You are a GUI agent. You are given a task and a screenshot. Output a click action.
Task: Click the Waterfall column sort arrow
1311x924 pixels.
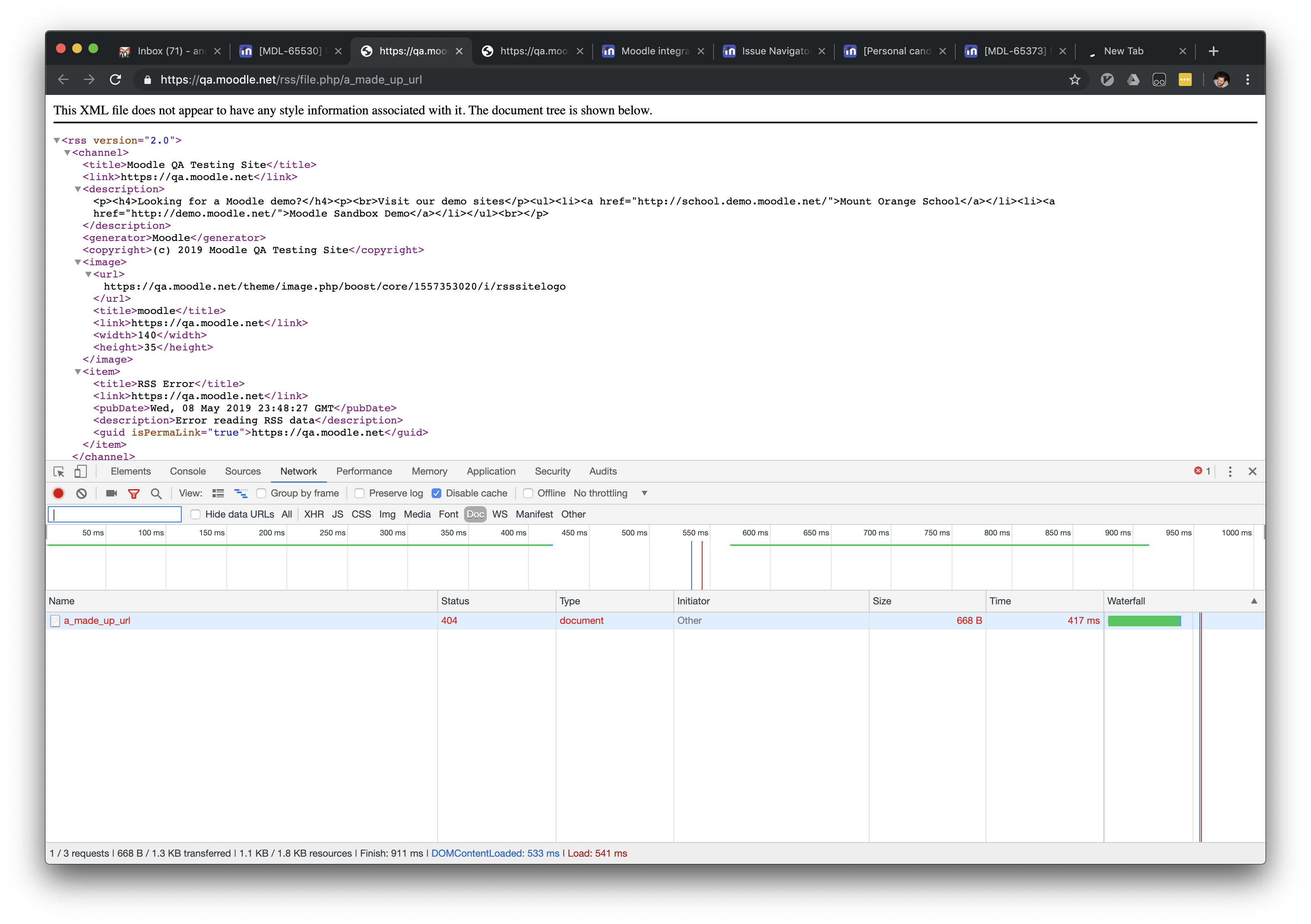(1254, 602)
